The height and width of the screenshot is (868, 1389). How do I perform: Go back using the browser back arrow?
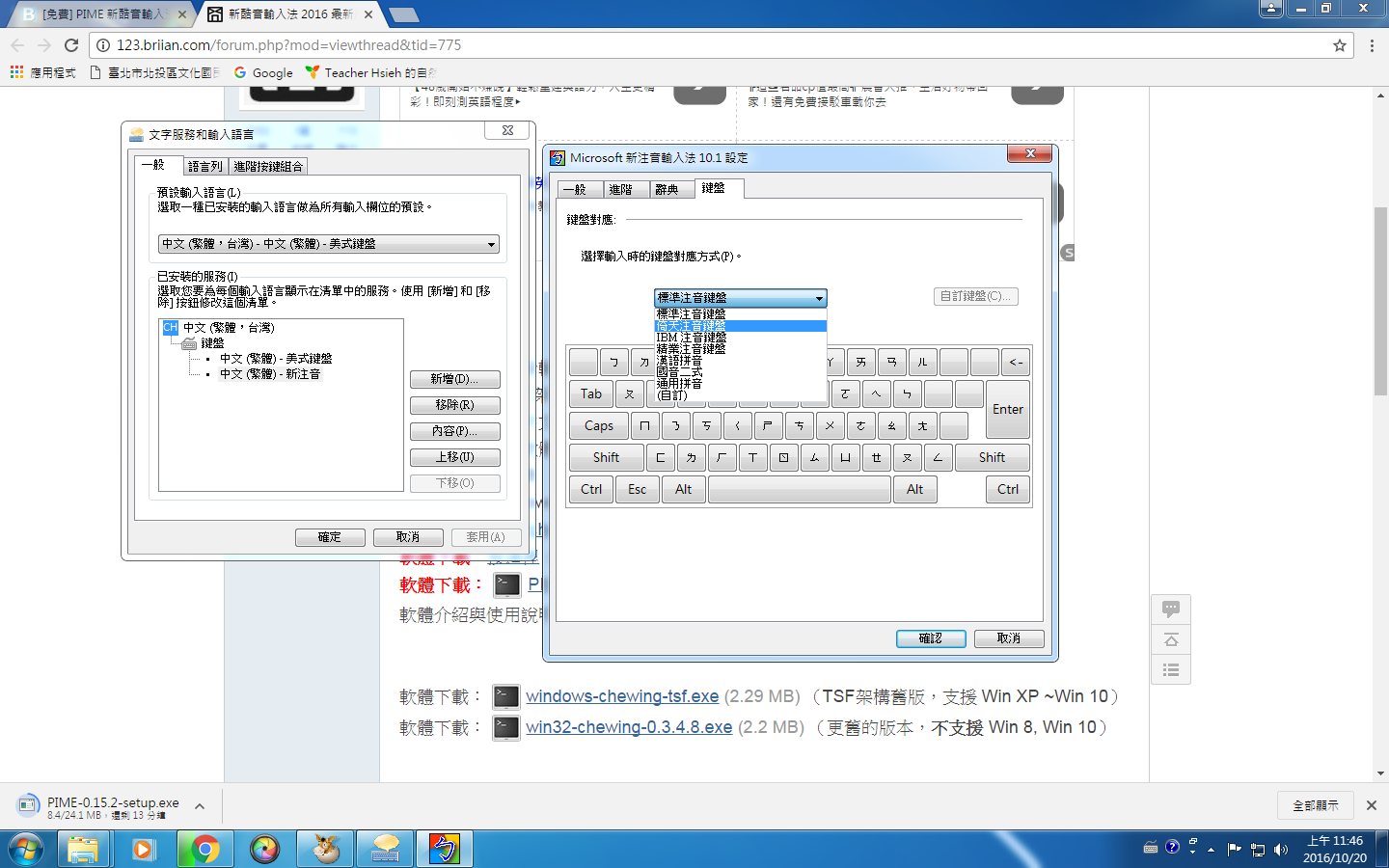[x=17, y=45]
